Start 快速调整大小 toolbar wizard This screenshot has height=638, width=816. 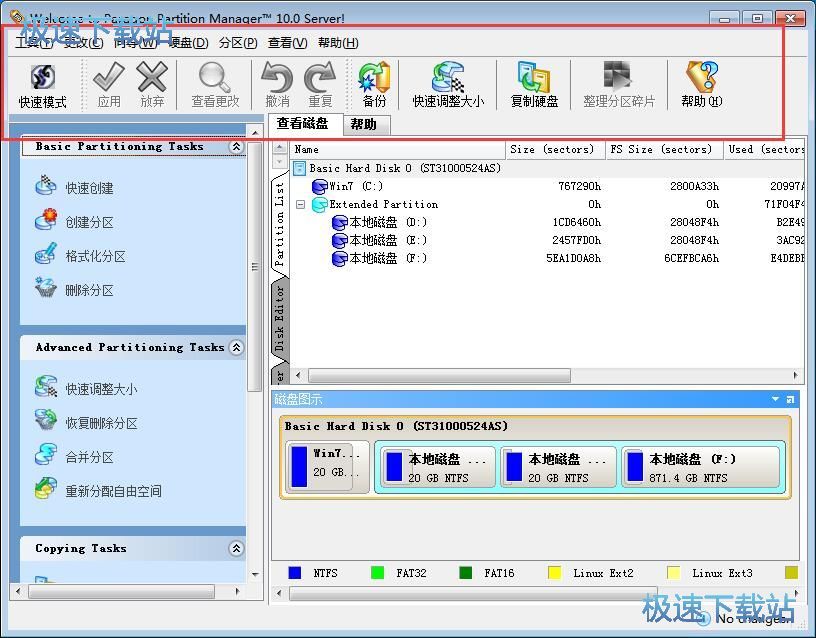tap(448, 85)
